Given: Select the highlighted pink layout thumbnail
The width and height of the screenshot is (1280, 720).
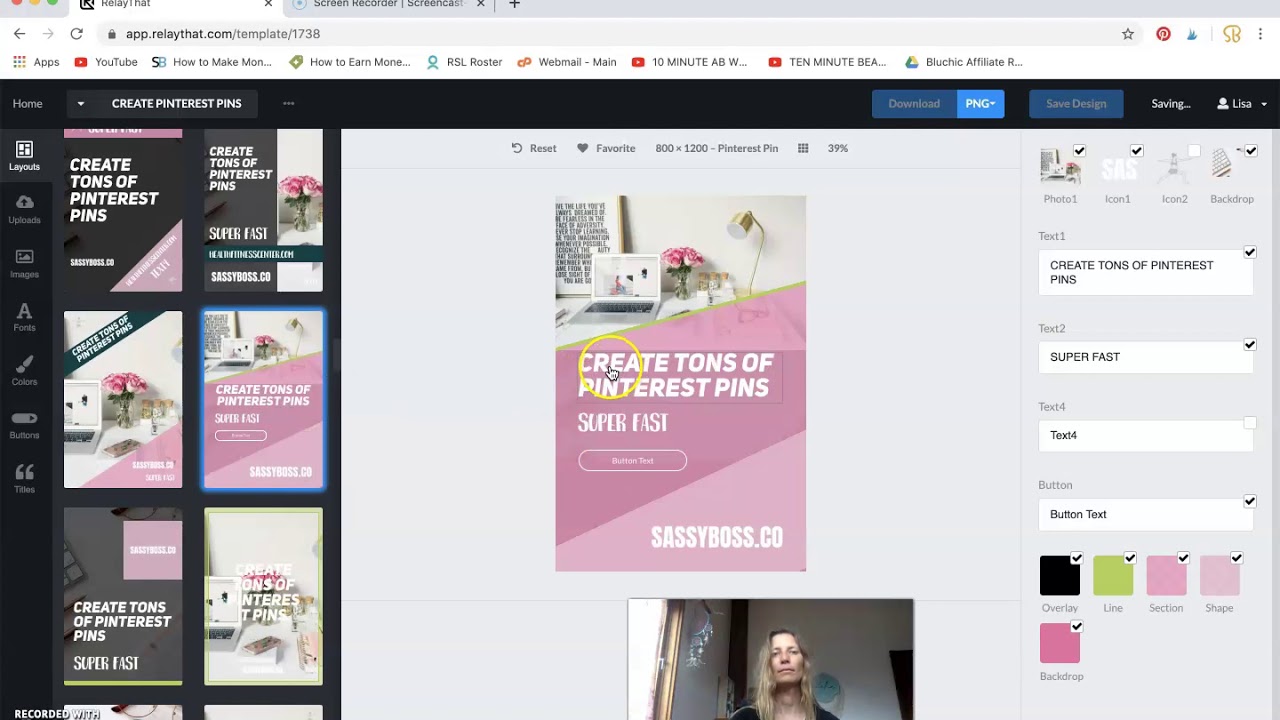Looking at the screenshot, I should pos(264,399).
